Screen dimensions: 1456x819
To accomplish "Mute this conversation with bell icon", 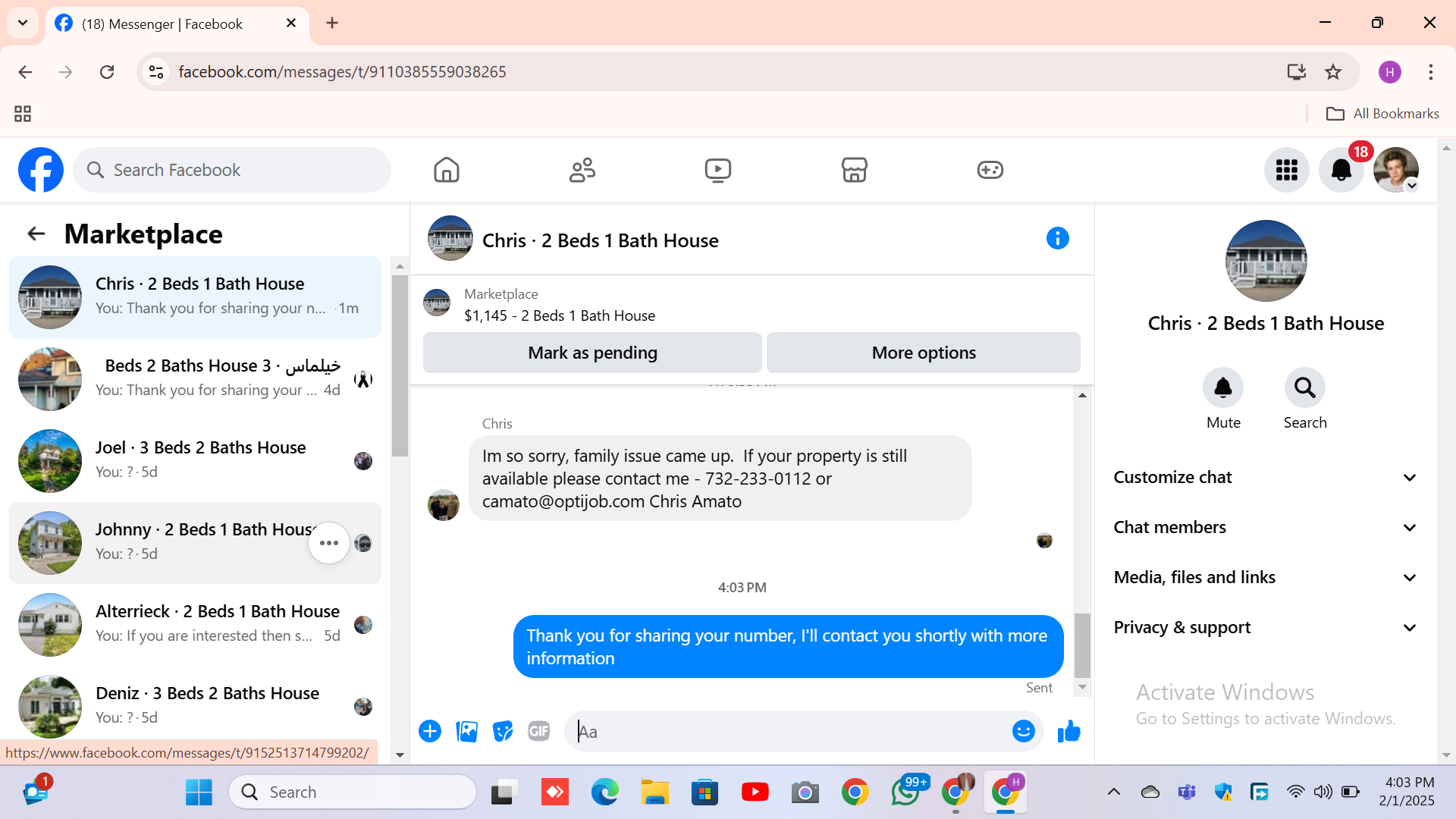I will (x=1222, y=388).
